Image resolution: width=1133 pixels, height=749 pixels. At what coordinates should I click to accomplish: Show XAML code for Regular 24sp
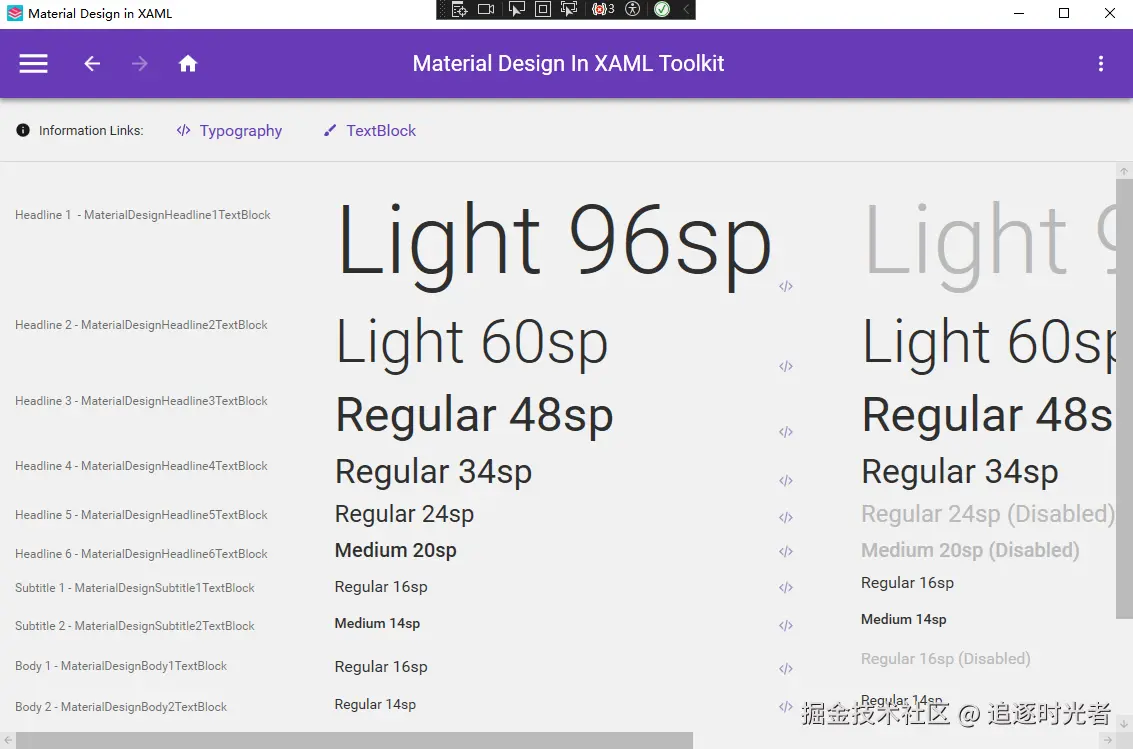coord(786,517)
